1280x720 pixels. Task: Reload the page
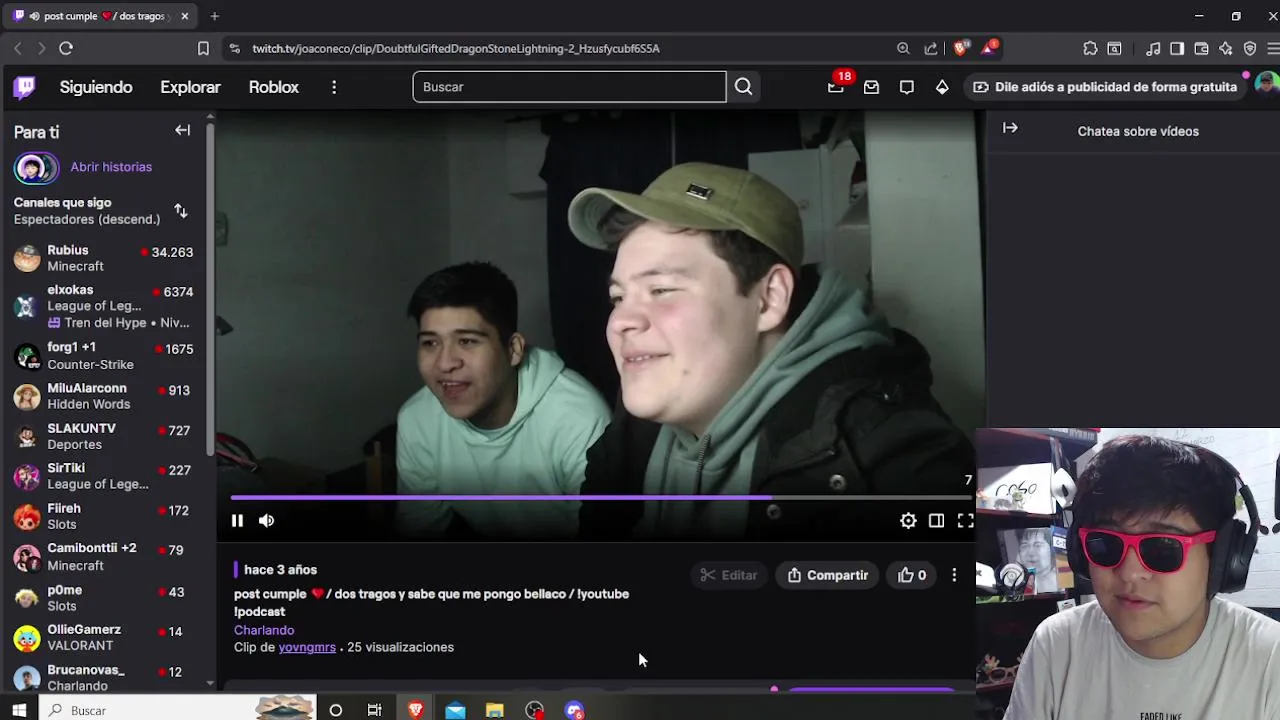point(66,48)
